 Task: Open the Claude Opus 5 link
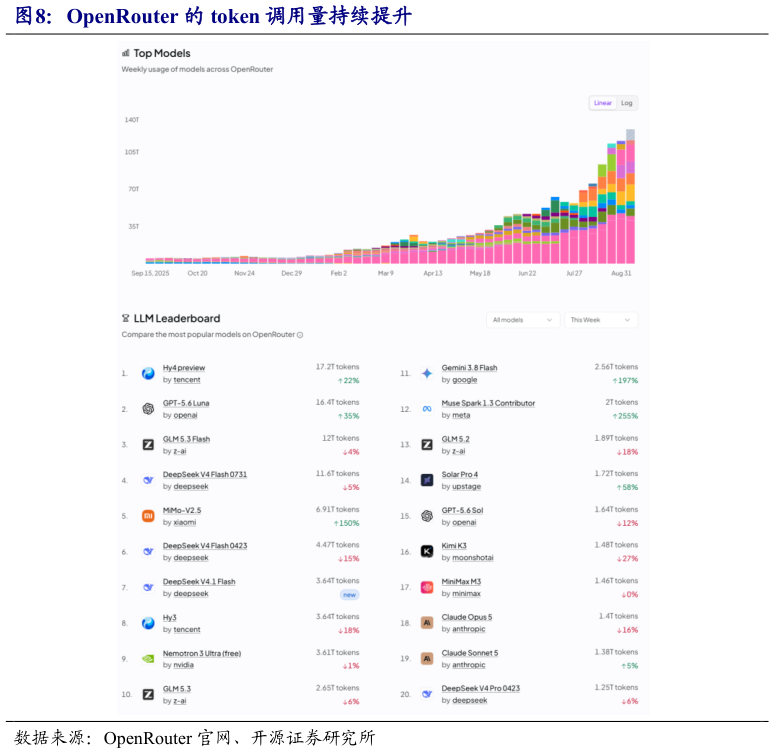467,617
